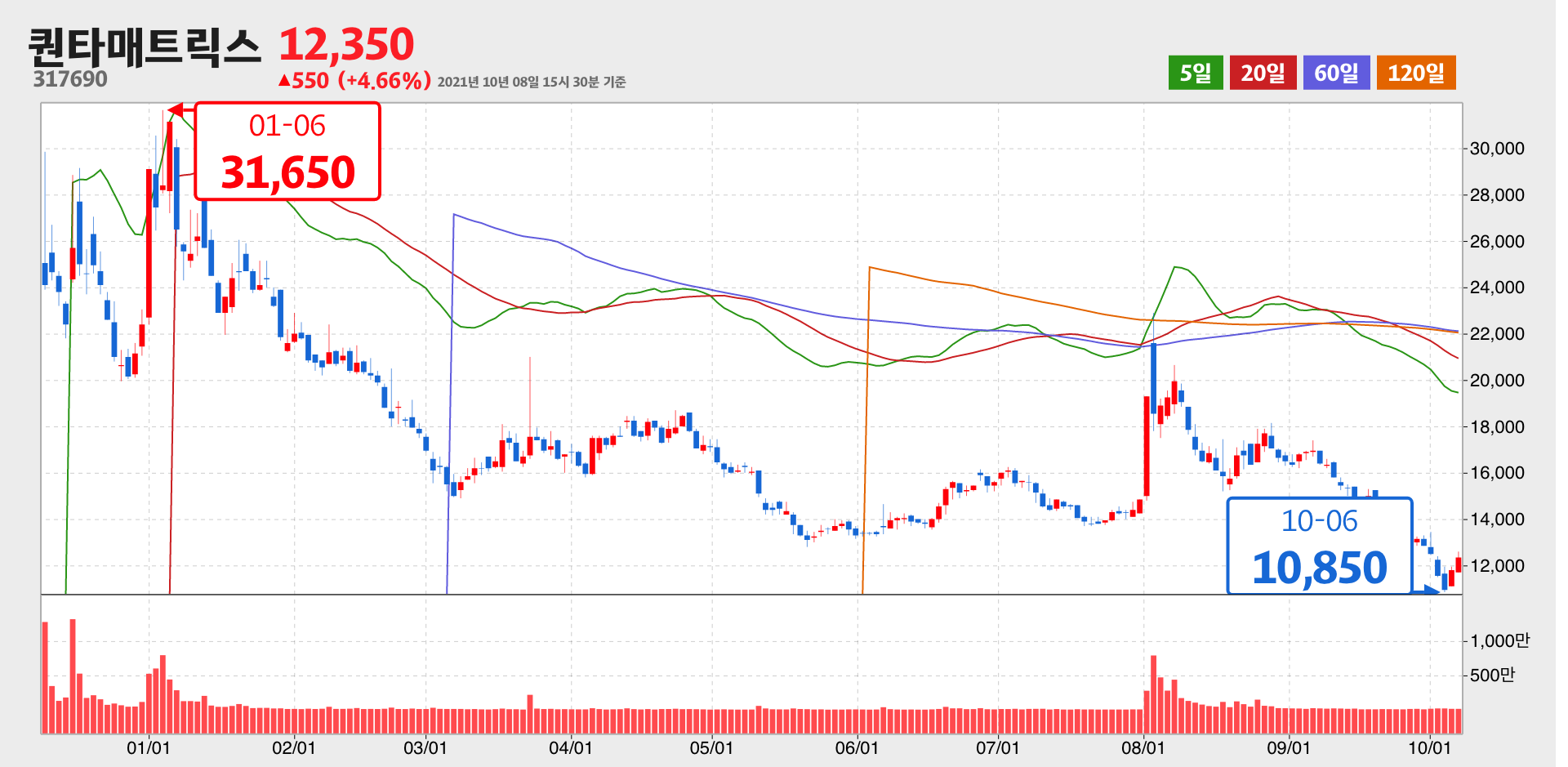Click the 07/01 date axis label
1568x767 pixels.
pyautogui.click(x=998, y=748)
